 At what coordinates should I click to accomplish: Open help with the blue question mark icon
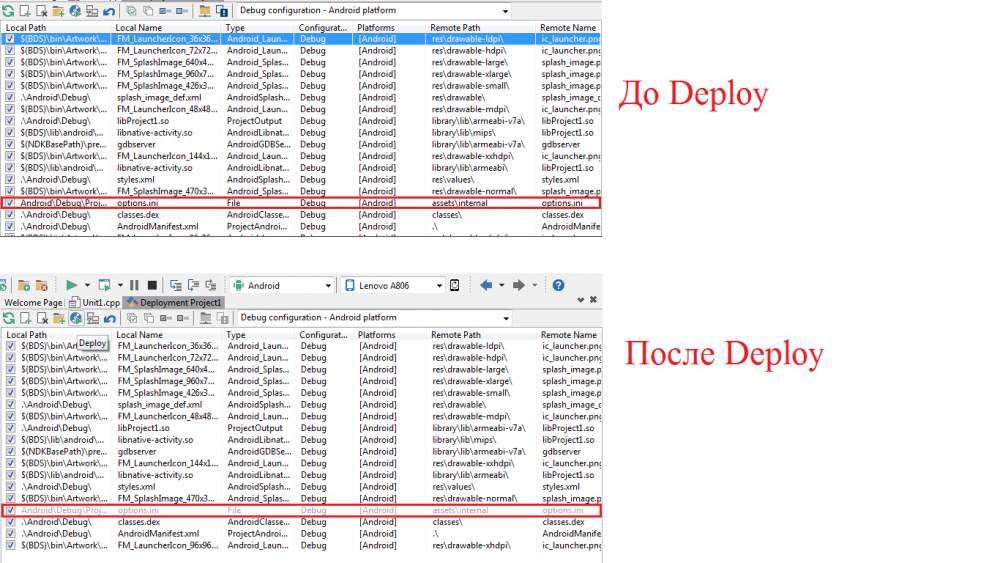pyautogui.click(x=559, y=285)
